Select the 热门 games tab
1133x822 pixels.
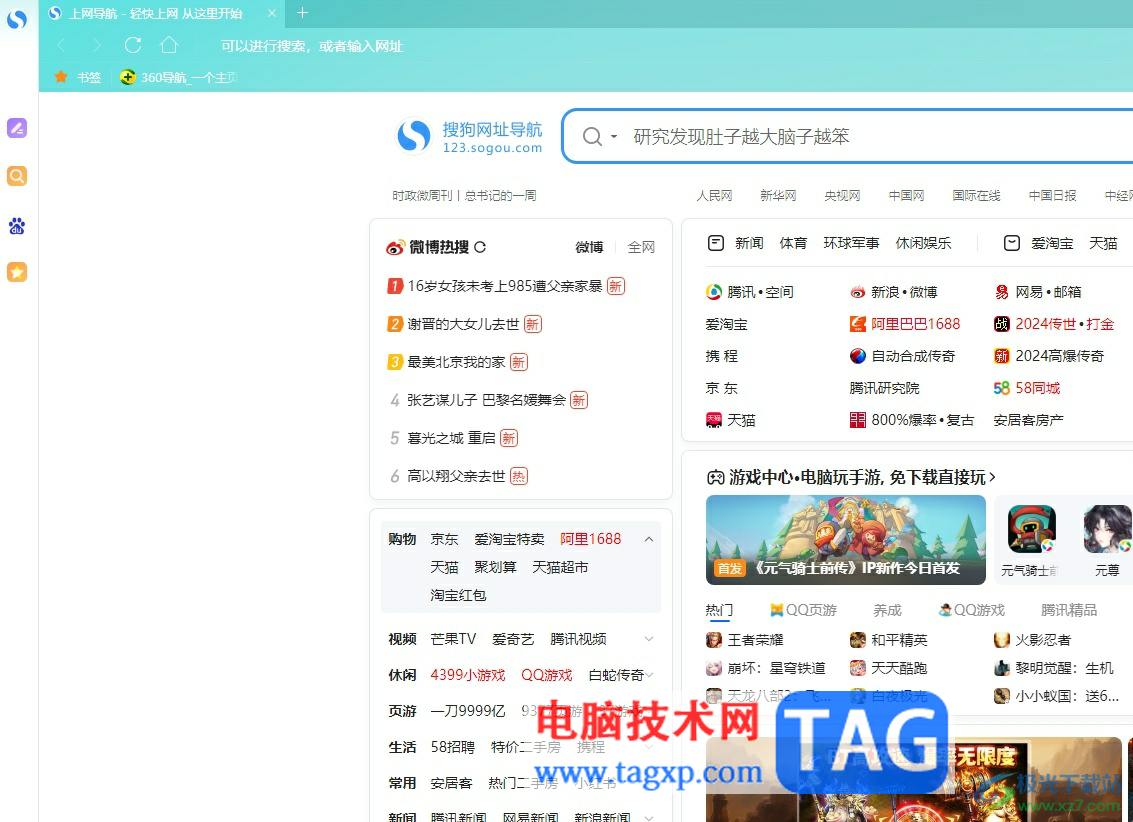pos(719,610)
